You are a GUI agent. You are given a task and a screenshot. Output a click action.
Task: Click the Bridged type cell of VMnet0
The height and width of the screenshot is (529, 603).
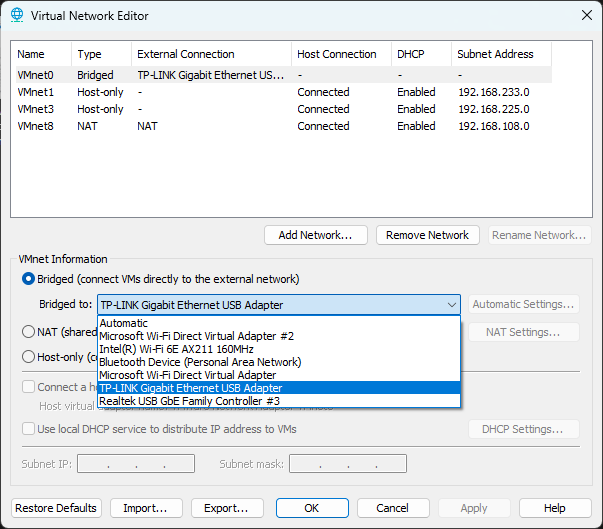pos(95,75)
